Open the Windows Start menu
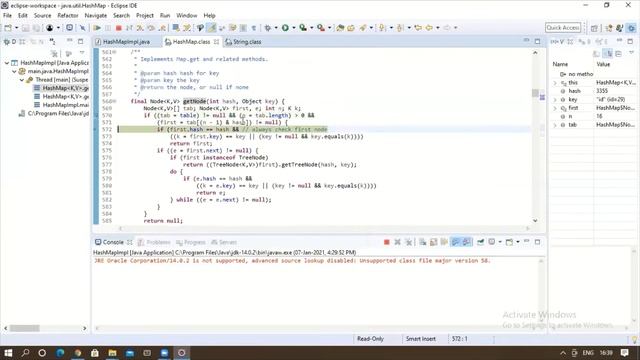Screen dimensions: 640x360 (8, 353)
